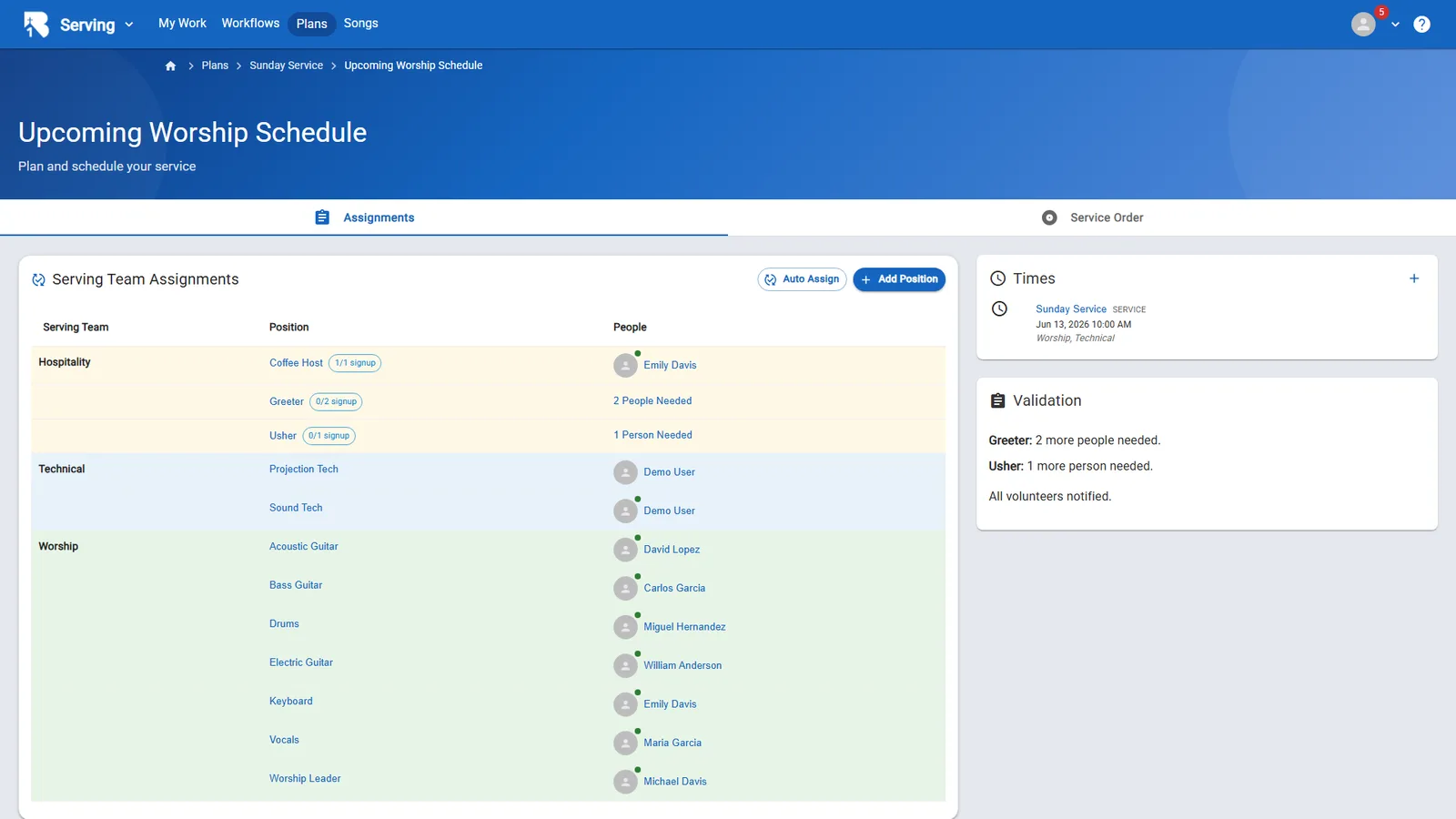The width and height of the screenshot is (1456, 819).
Task: Select the Plans navigation item
Action: point(311,24)
